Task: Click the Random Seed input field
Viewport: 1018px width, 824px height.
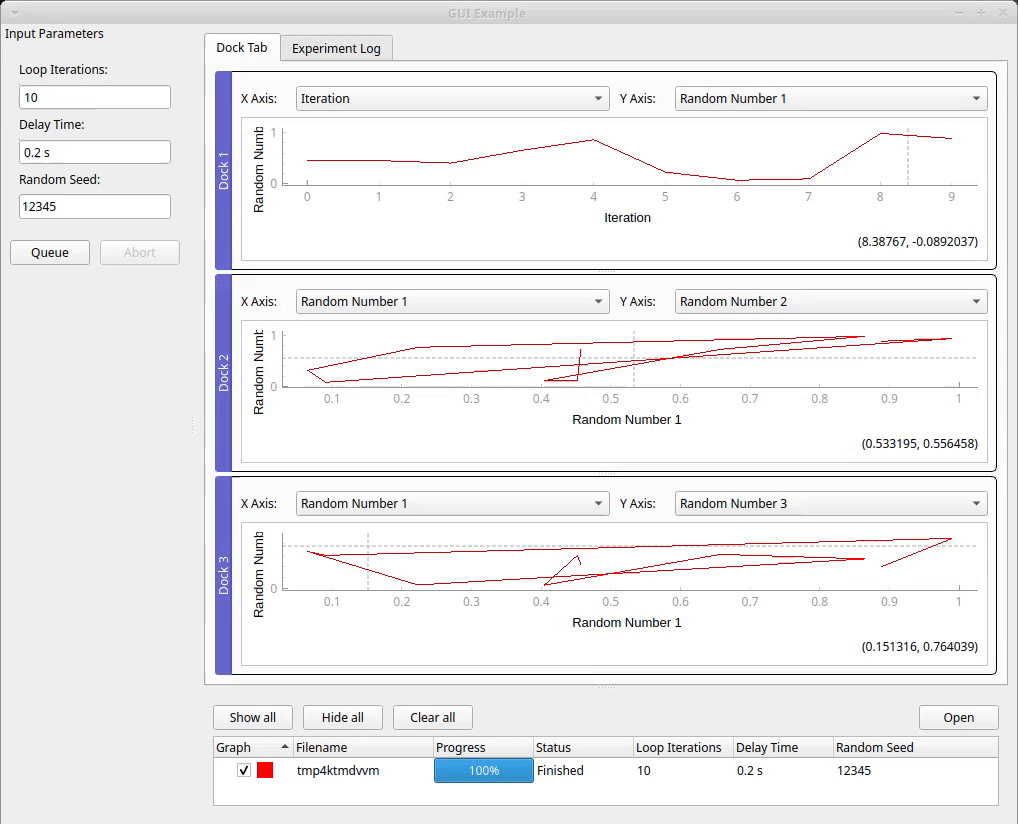Action: click(x=95, y=207)
